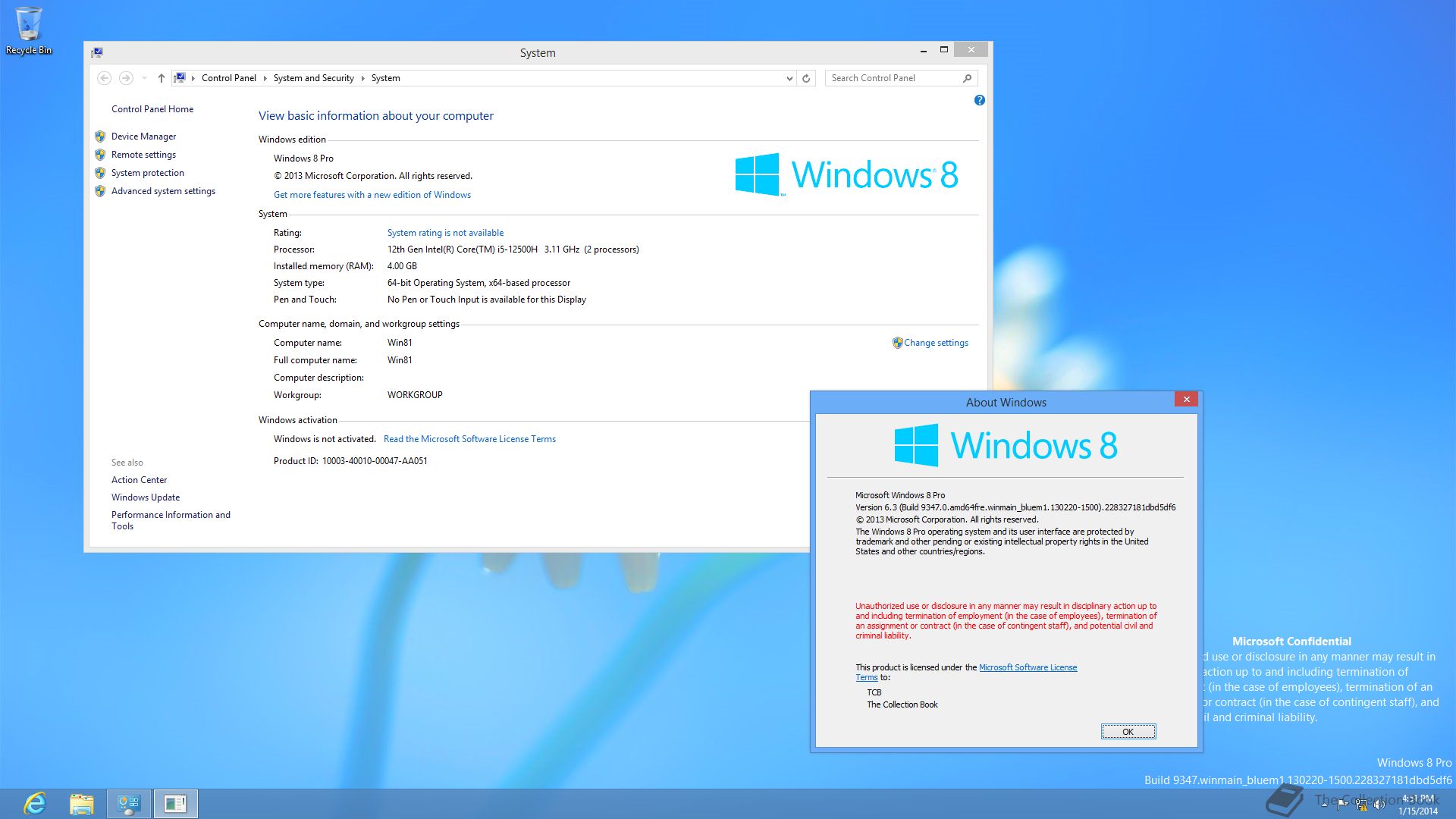Go forward in the System window
The width and height of the screenshot is (1456, 819).
pos(126,78)
